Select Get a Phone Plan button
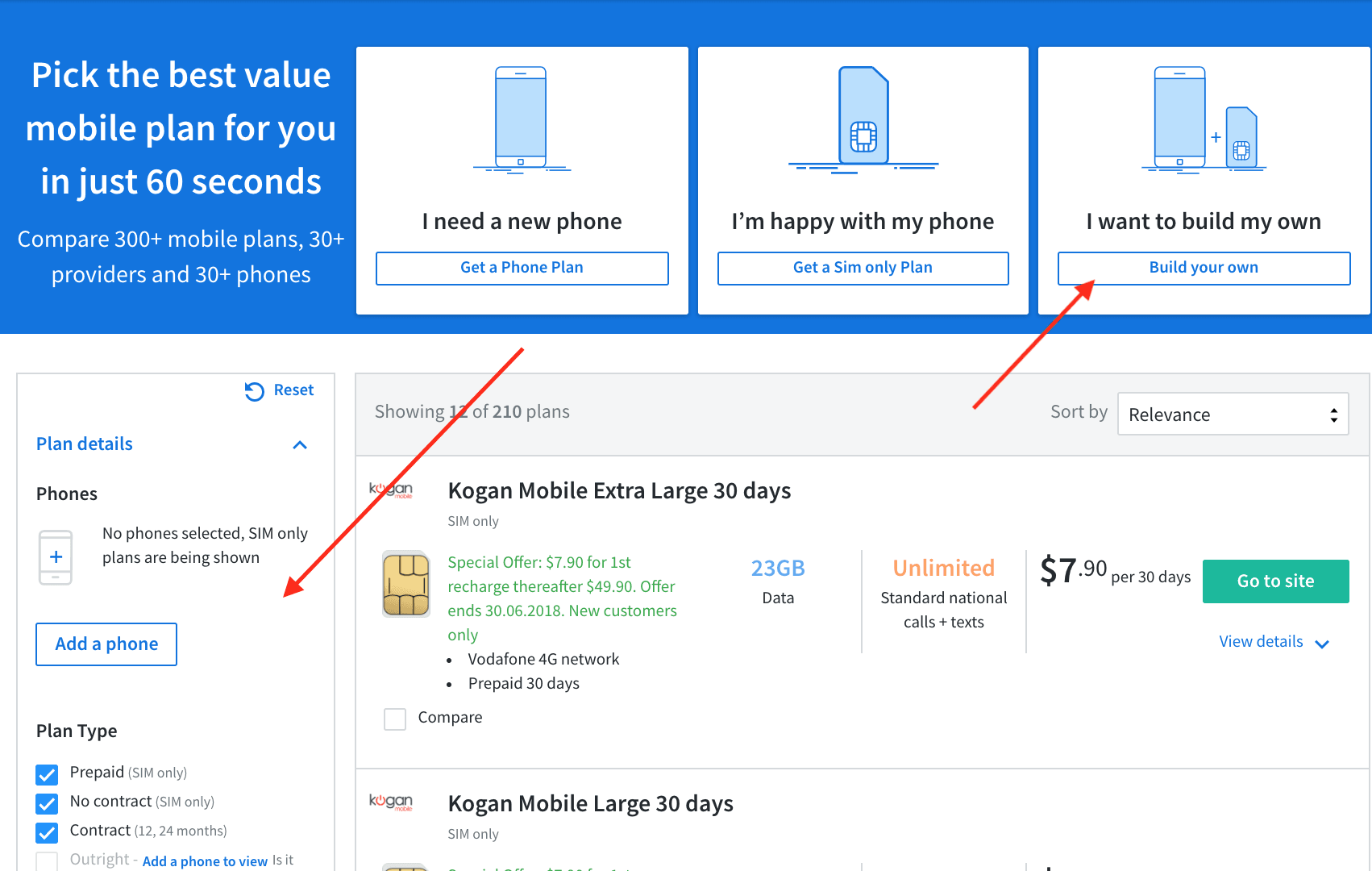 pyautogui.click(x=522, y=268)
